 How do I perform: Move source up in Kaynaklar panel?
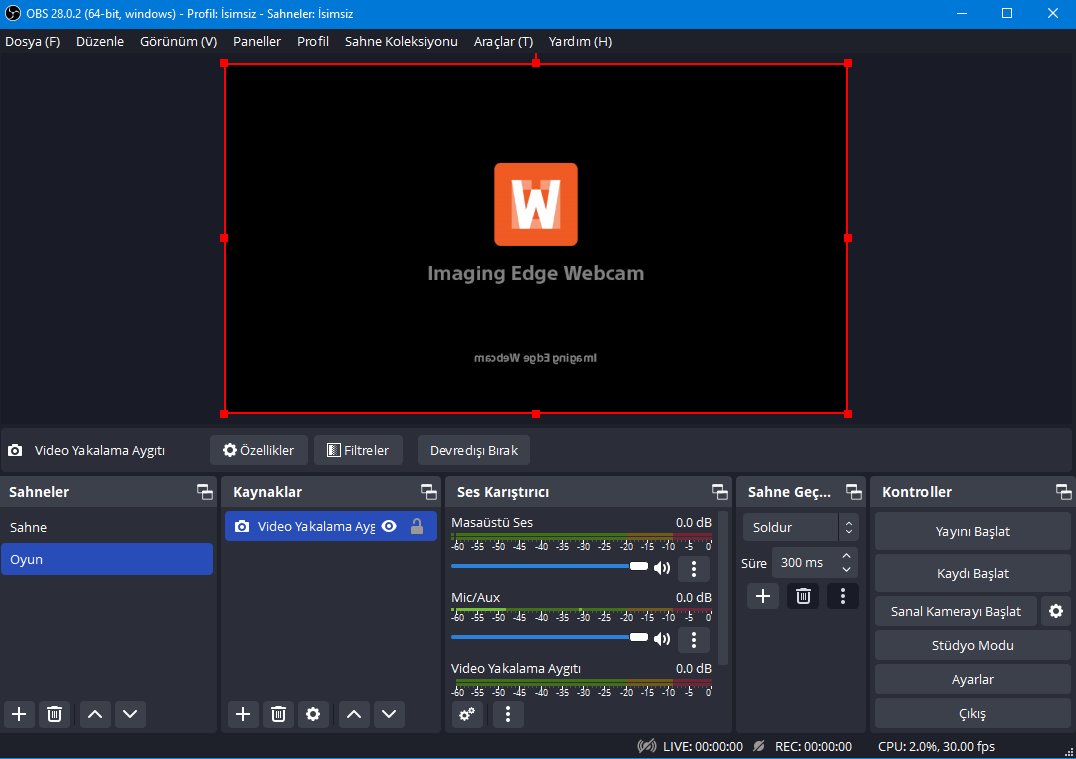[x=354, y=714]
